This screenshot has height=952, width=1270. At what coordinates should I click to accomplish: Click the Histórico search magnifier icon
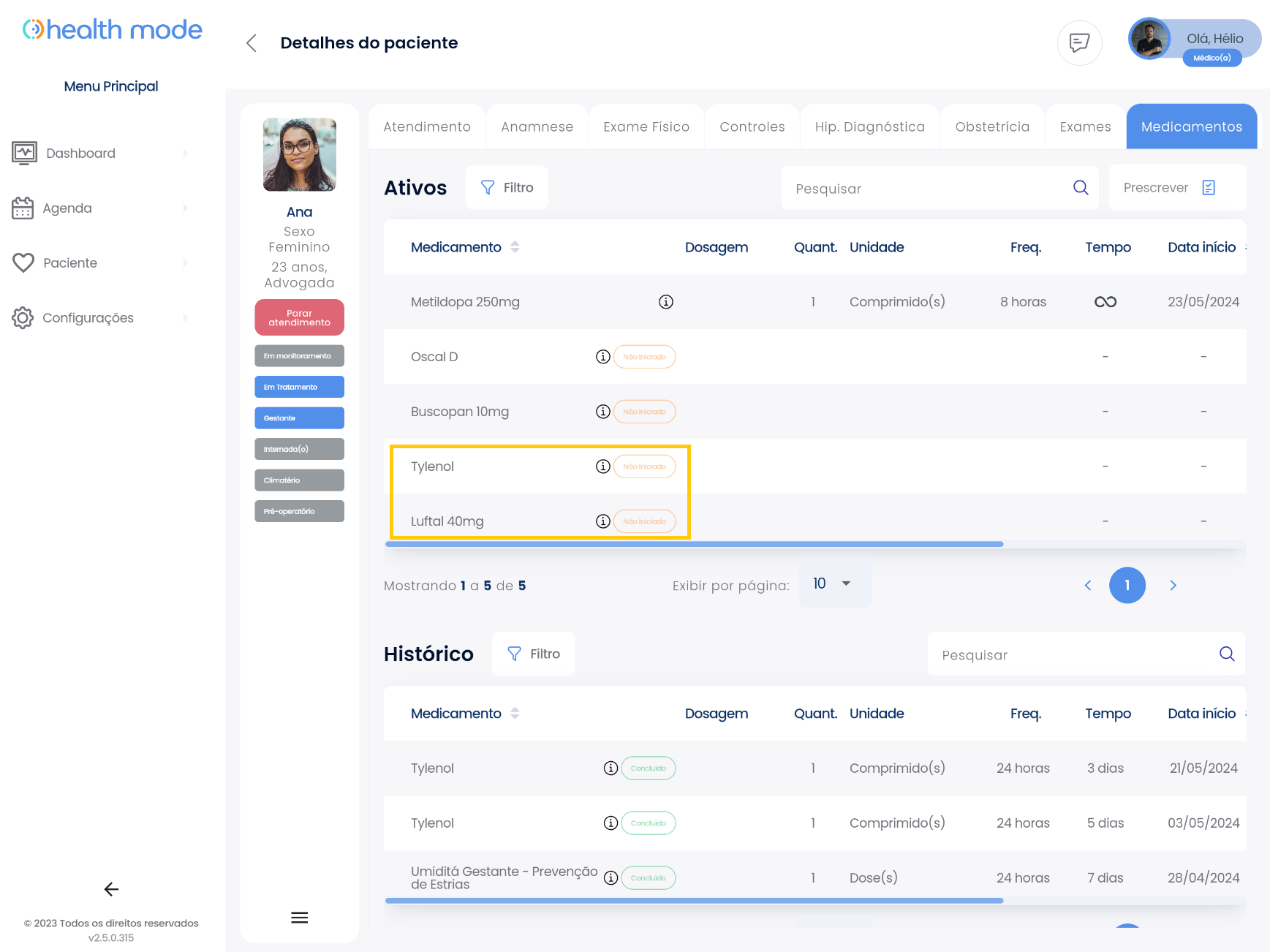click(x=1227, y=654)
